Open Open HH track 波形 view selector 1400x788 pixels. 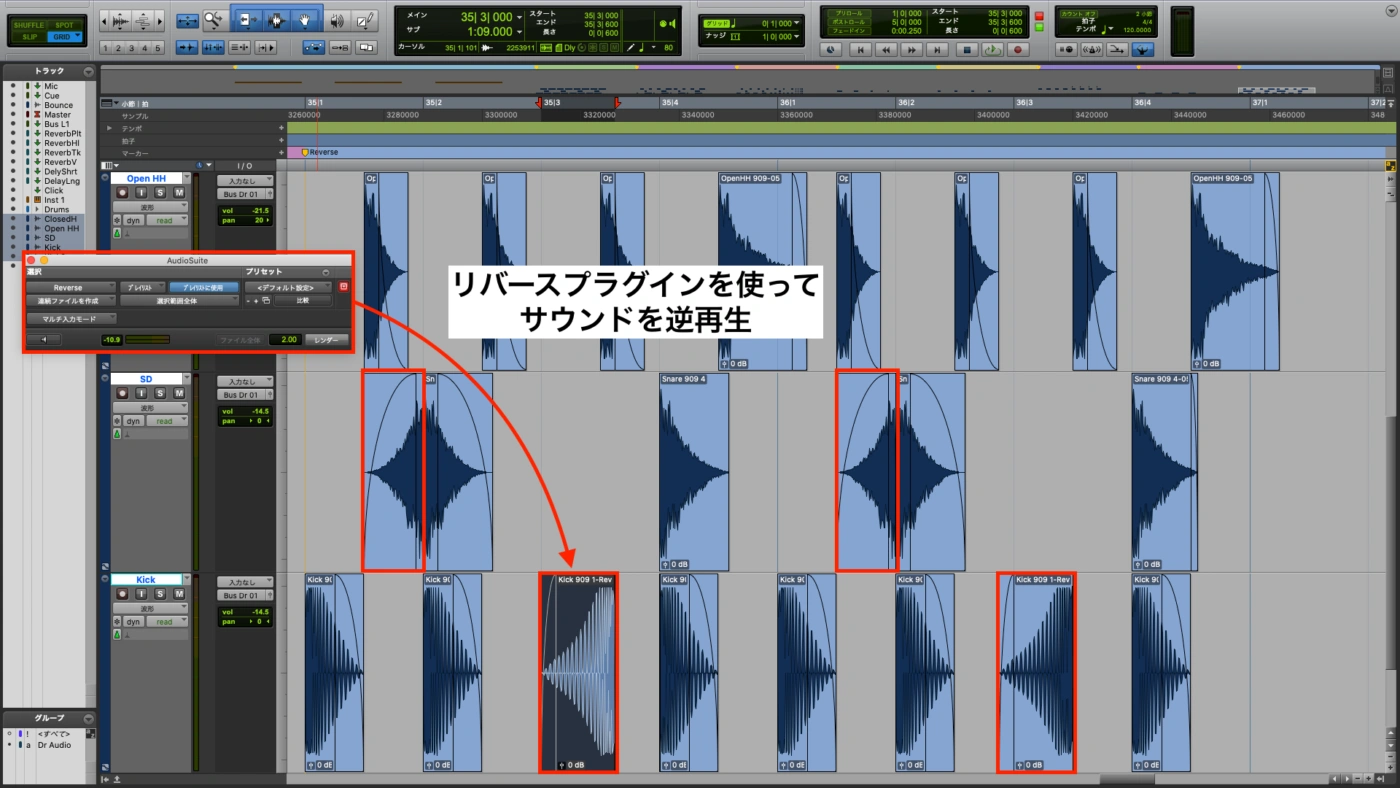(150, 207)
